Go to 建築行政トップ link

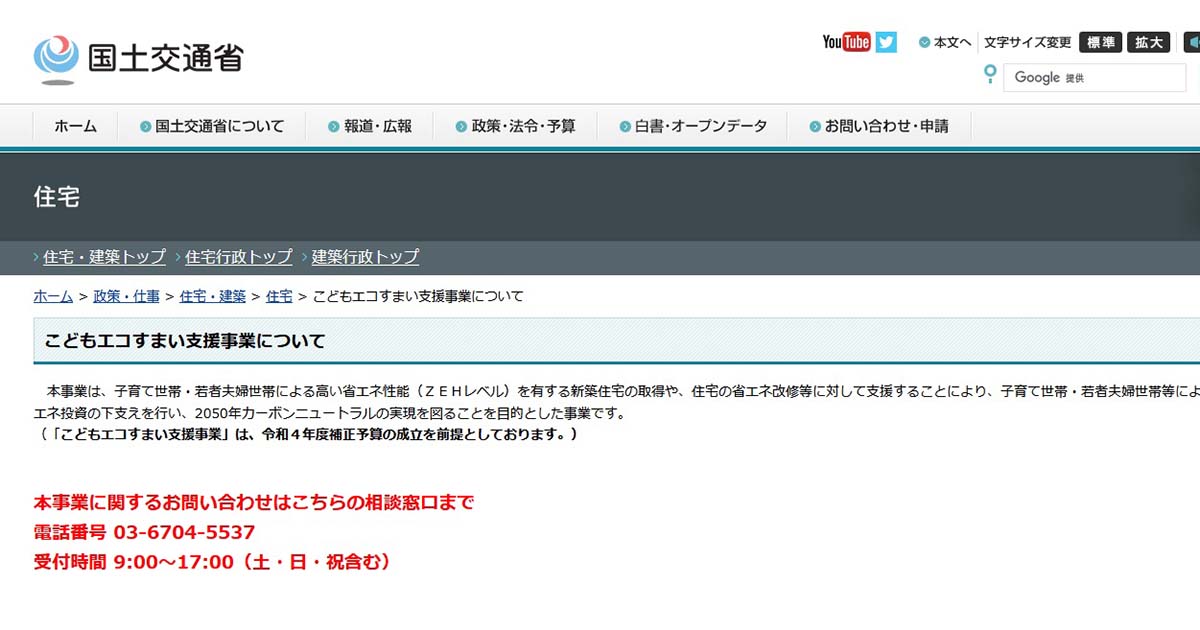(365, 257)
